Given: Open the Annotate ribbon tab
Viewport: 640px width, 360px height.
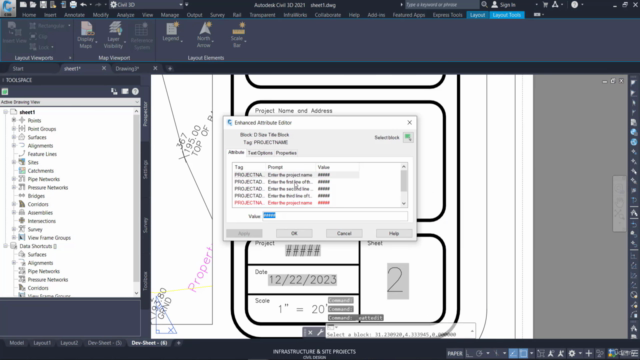Looking at the screenshot, I should tap(74, 15).
